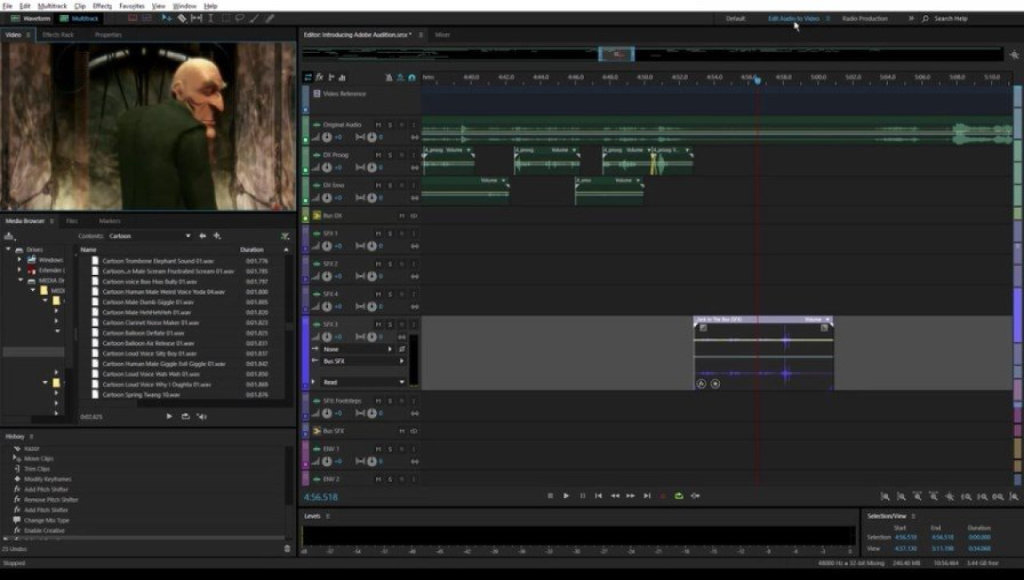The width and height of the screenshot is (1024, 580).
Task: Mute the Original Audio track
Action: coord(378,125)
